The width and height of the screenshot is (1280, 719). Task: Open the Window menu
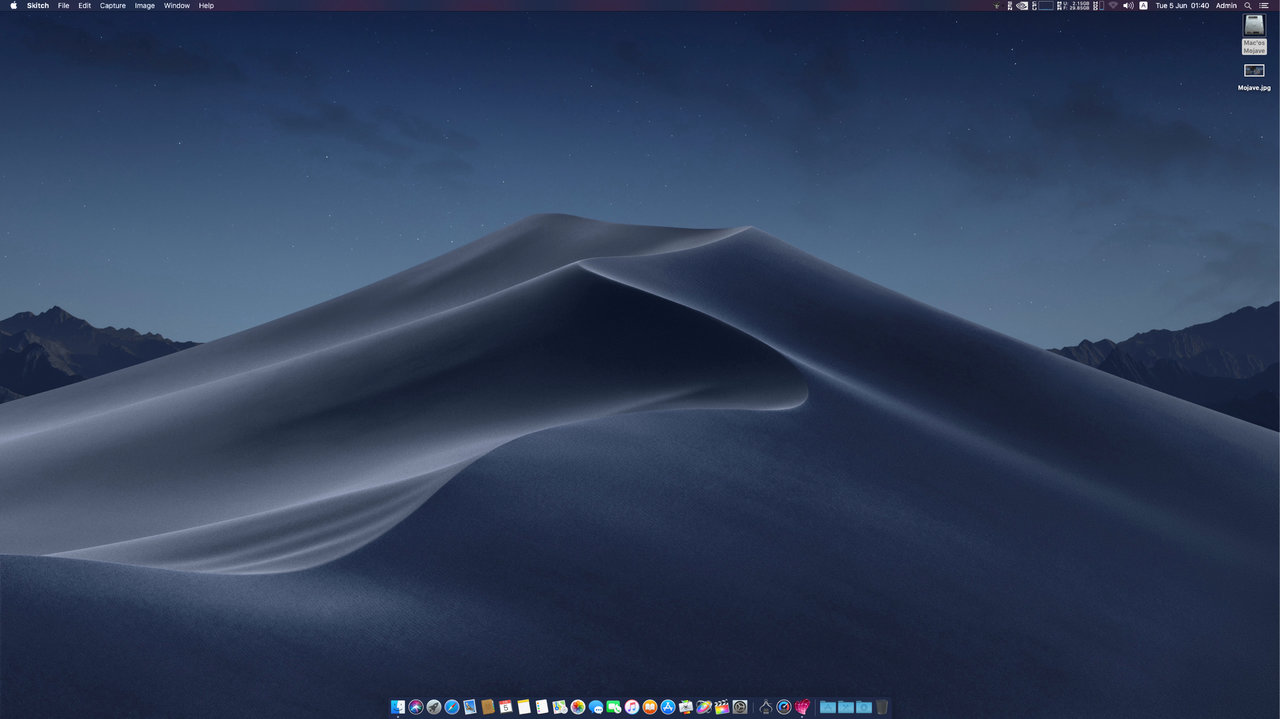(x=177, y=6)
